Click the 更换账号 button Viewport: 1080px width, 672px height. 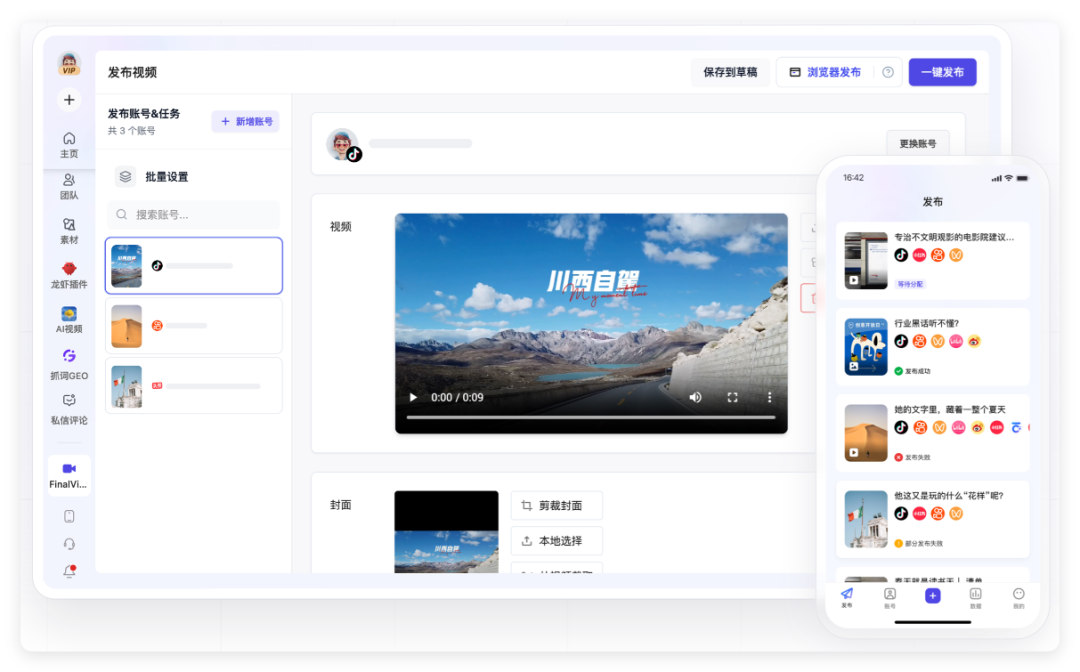917,144
